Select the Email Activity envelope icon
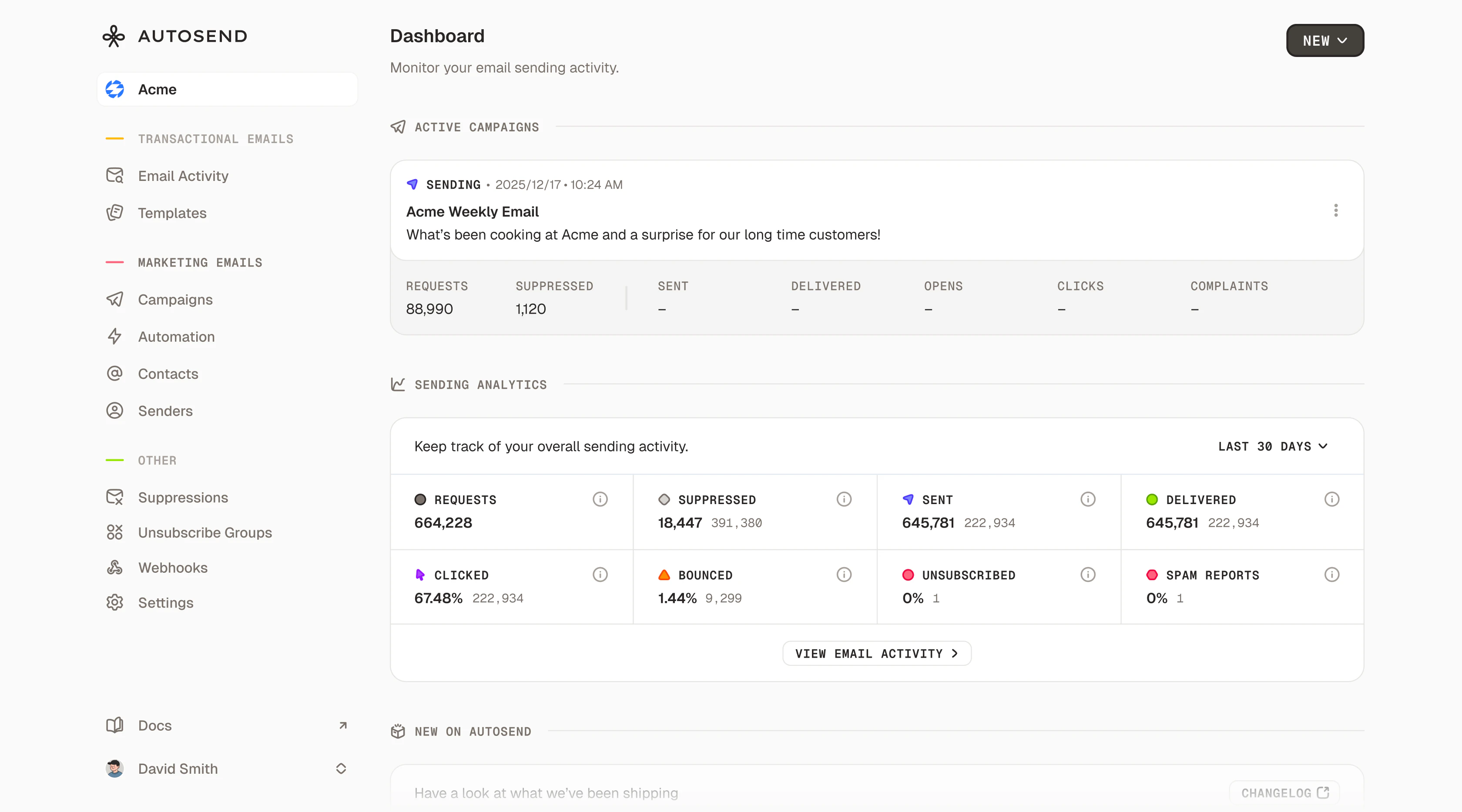This screenshot has width=1462, height=812. tap(114, 175)
